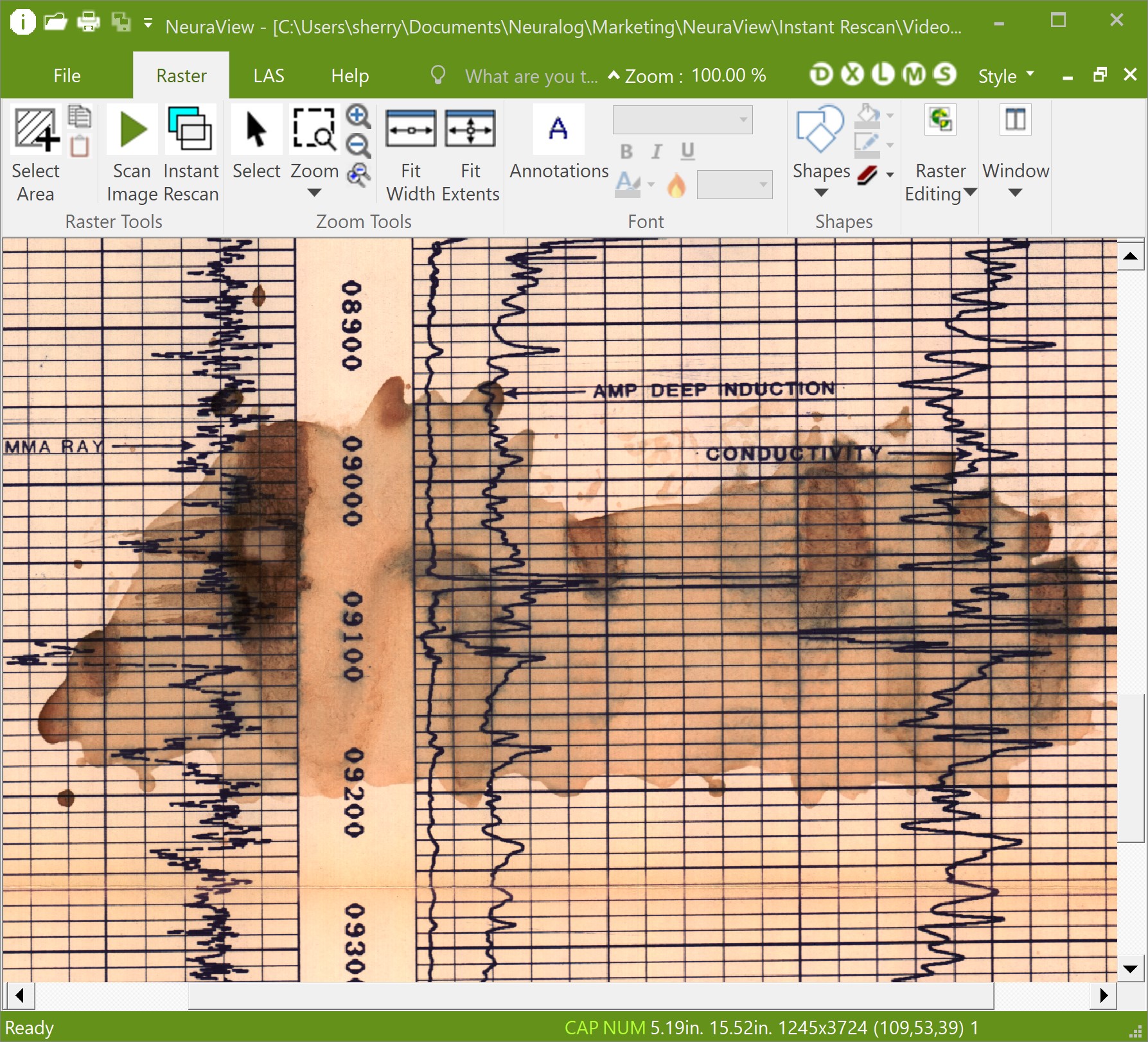Click the font highlight color flame icon
The height and width of the screenshot is (1042, 1148).
[x=676, y=186]
